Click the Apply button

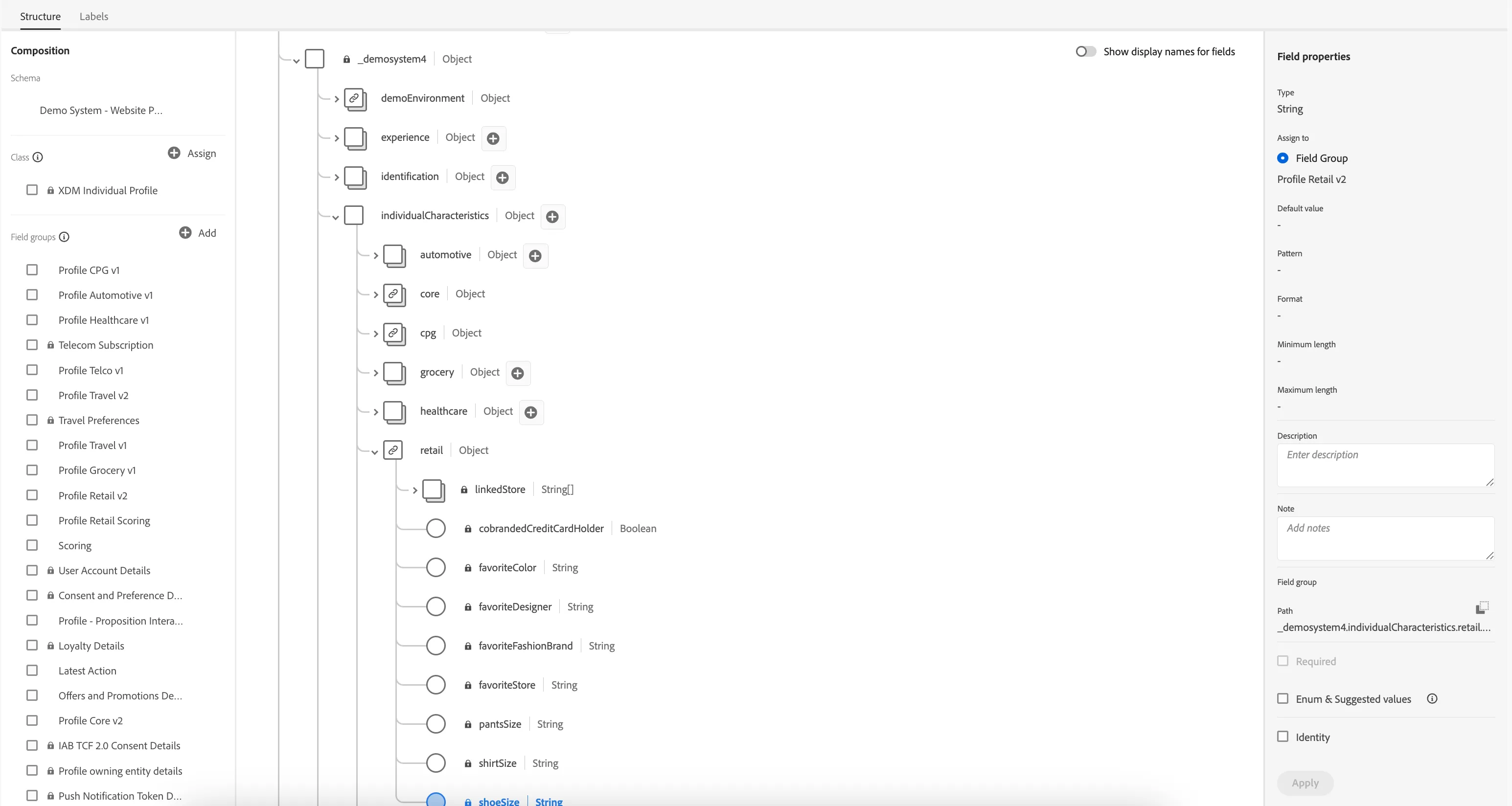pos(1306,783)
